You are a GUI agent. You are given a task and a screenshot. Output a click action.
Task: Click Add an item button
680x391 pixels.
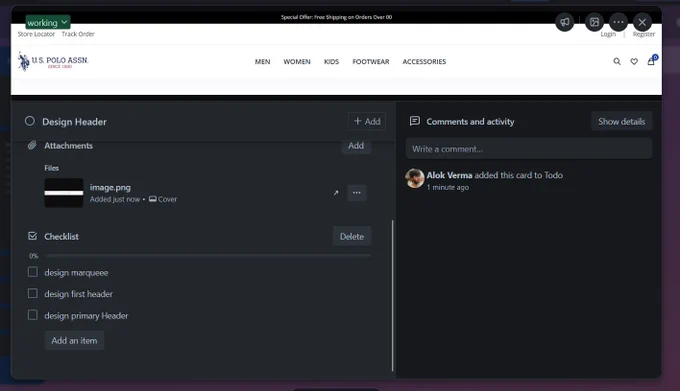pos(74,341)
